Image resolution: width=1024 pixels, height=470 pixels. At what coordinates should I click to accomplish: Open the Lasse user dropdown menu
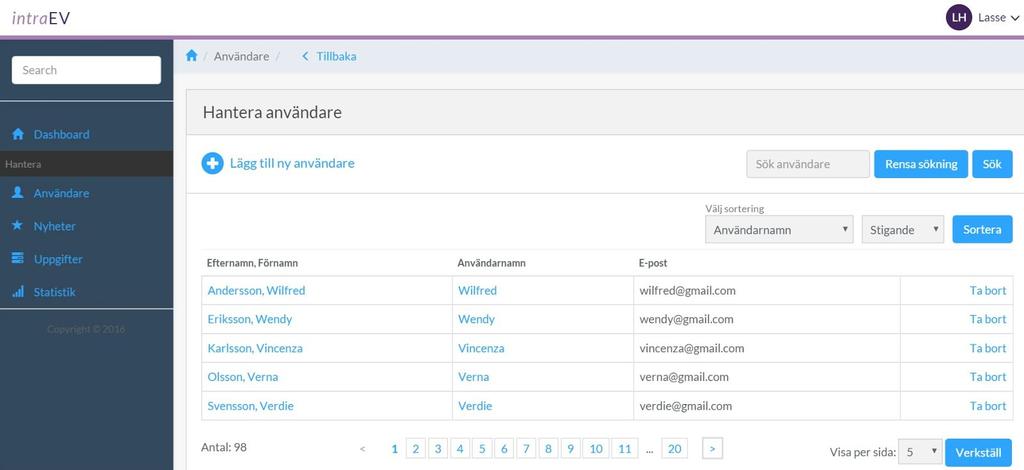tap(999, 18)
